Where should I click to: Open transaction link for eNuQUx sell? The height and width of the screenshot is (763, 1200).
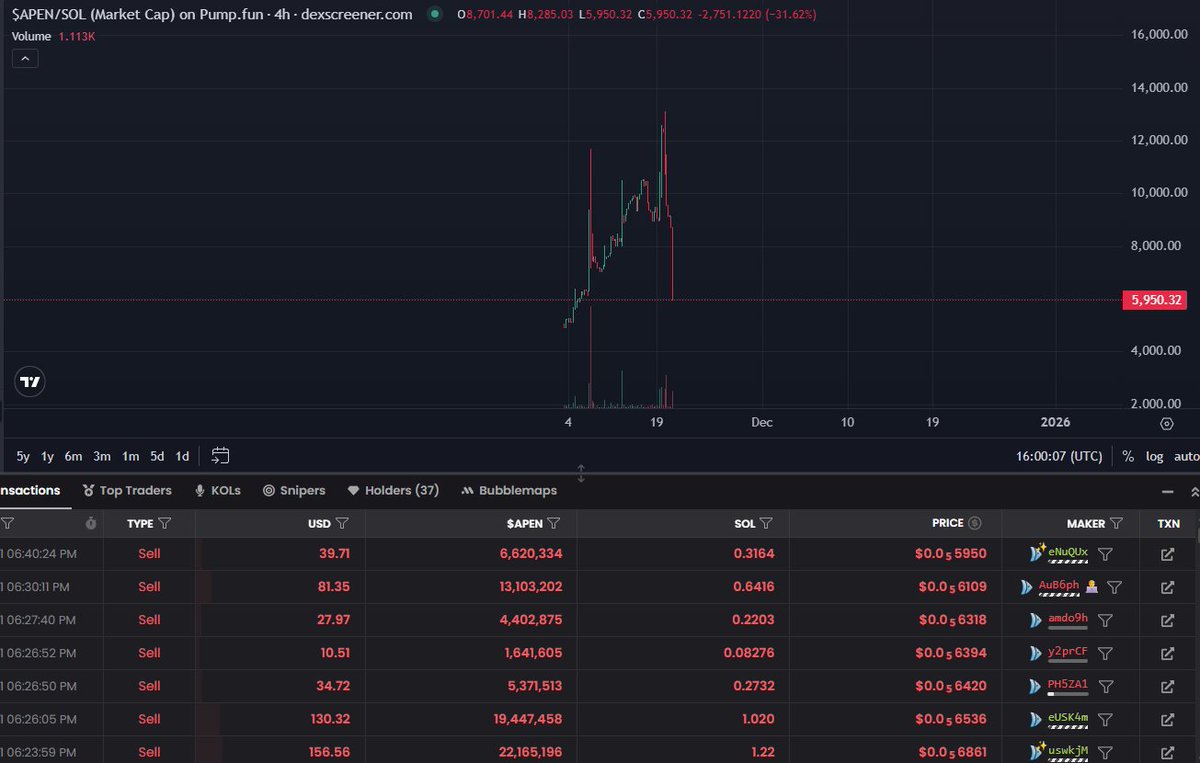tap(1167, 554)
